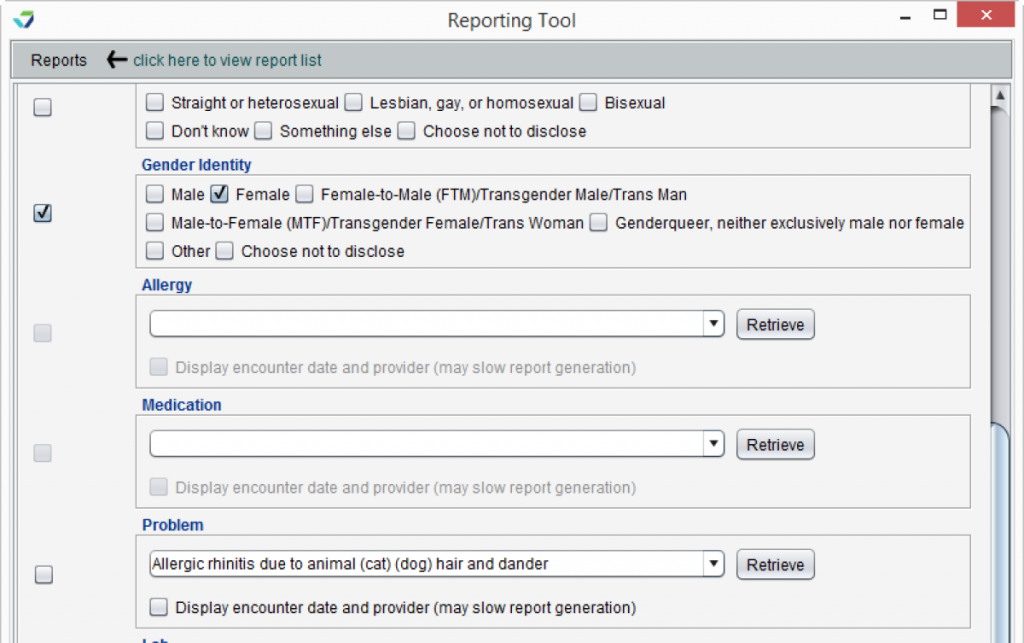Open the 'click here to view report list' link

coord(227,60)
